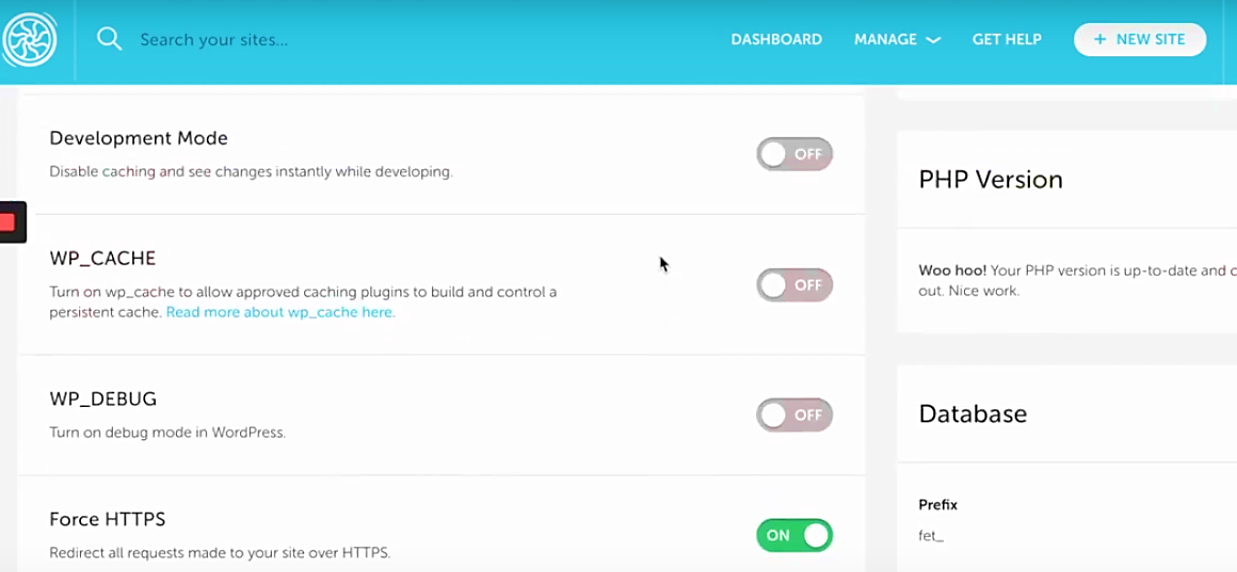1237x572 pixels.
Task: Click the Development Mode setting title
Action: tap(138, 138)
